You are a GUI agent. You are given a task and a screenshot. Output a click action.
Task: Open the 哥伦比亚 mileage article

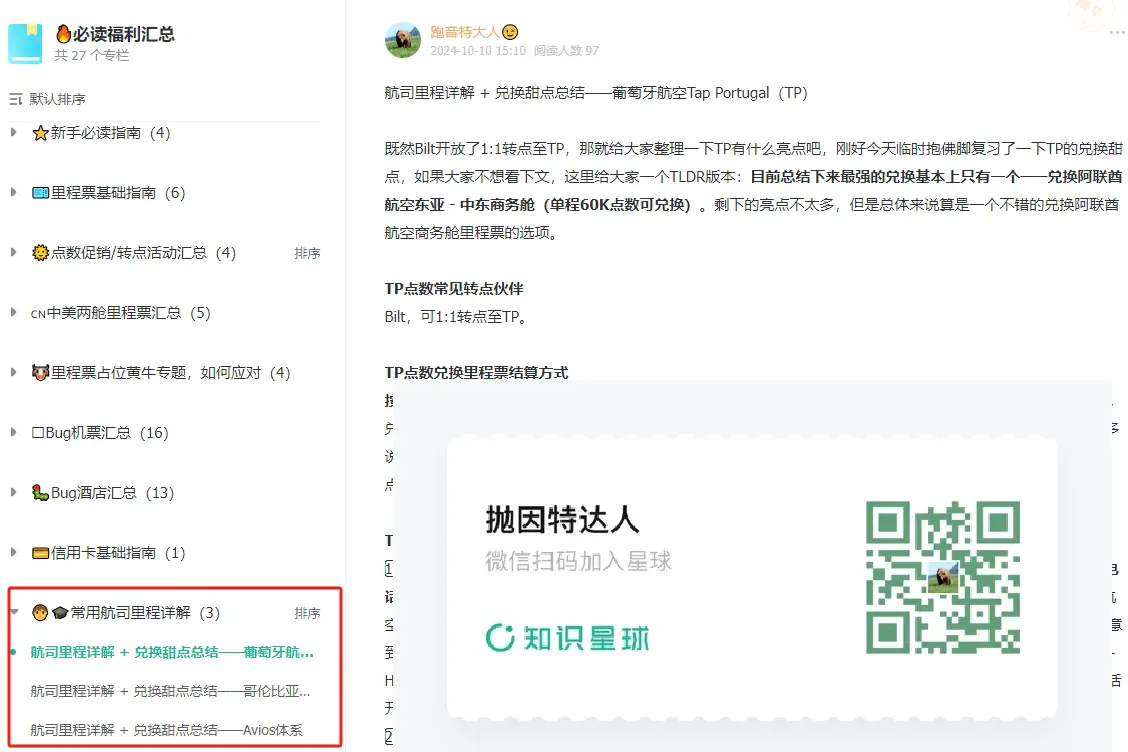[170, 691]
